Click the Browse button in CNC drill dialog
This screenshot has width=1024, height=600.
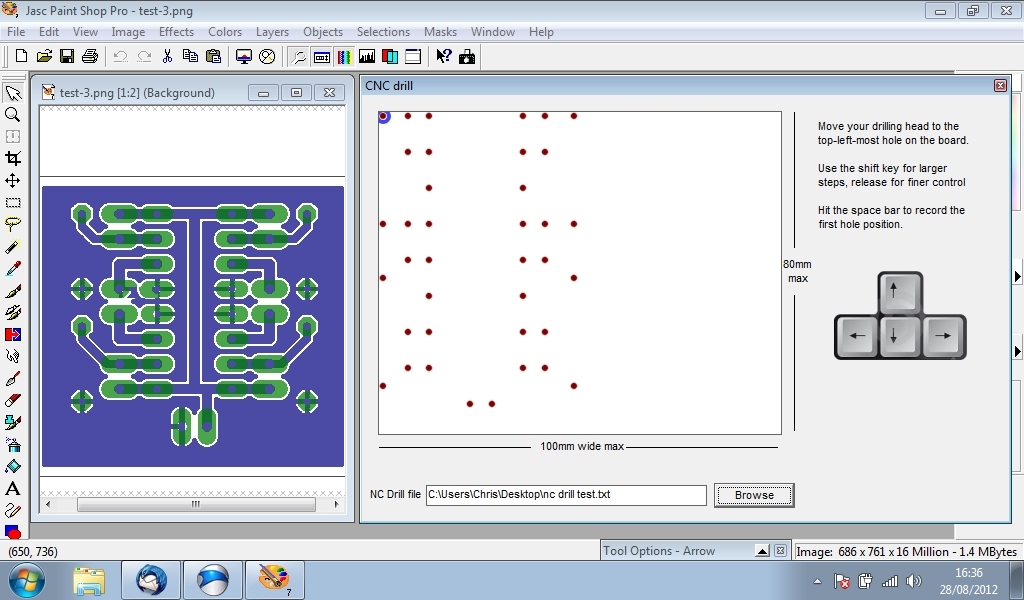754,494
